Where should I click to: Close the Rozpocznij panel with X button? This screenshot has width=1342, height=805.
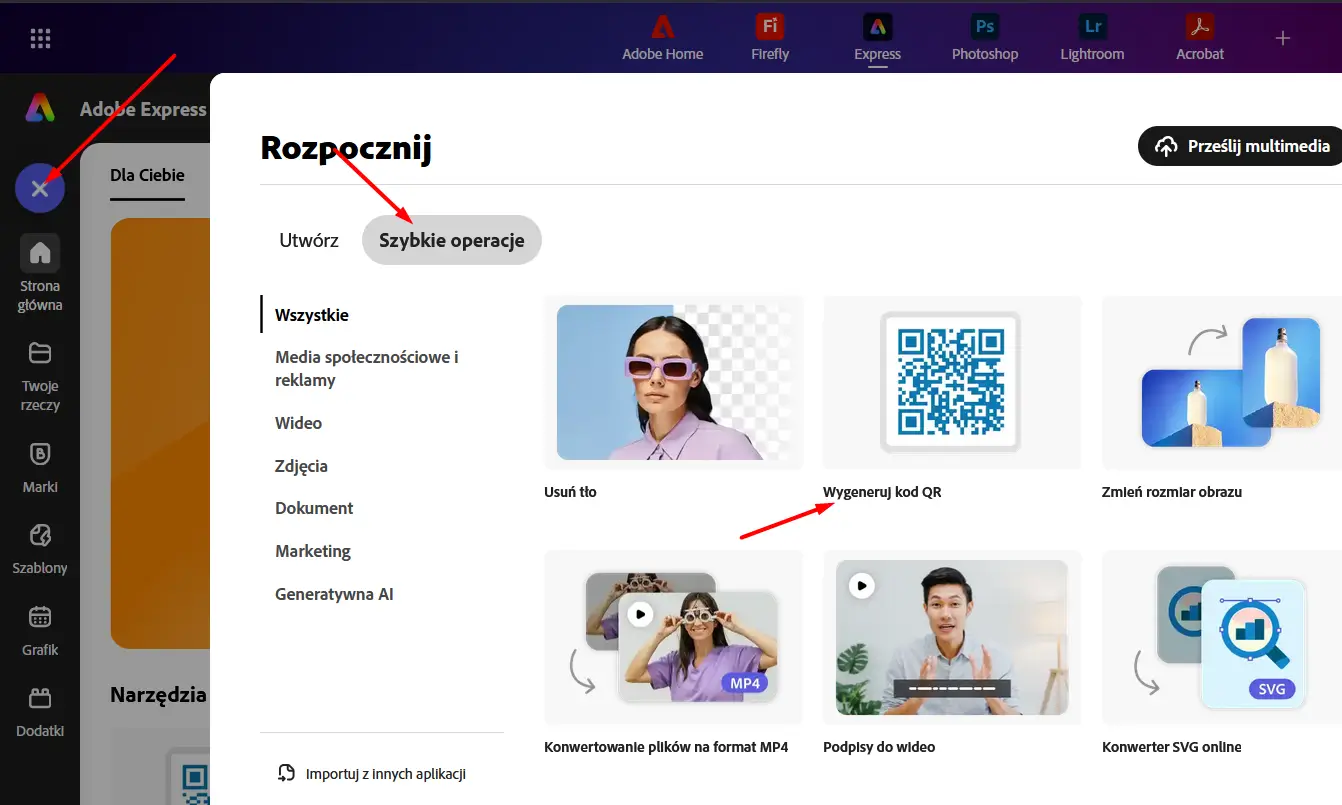(40, 188)
